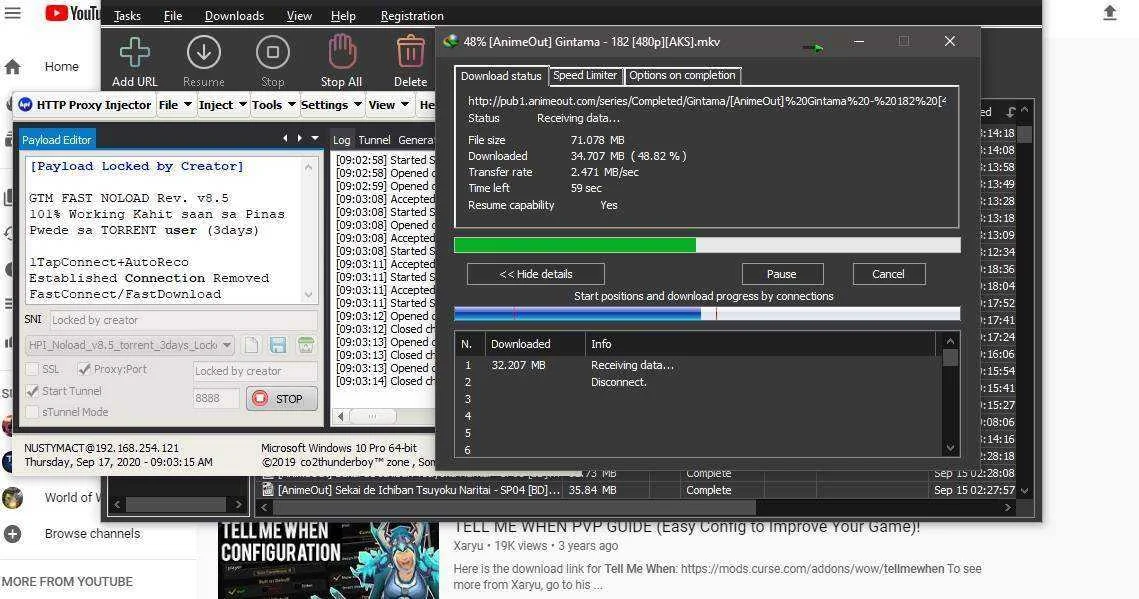This screenshot has width=1139, height=599.
Task: Click the 8888 port field
Action: 216,399
